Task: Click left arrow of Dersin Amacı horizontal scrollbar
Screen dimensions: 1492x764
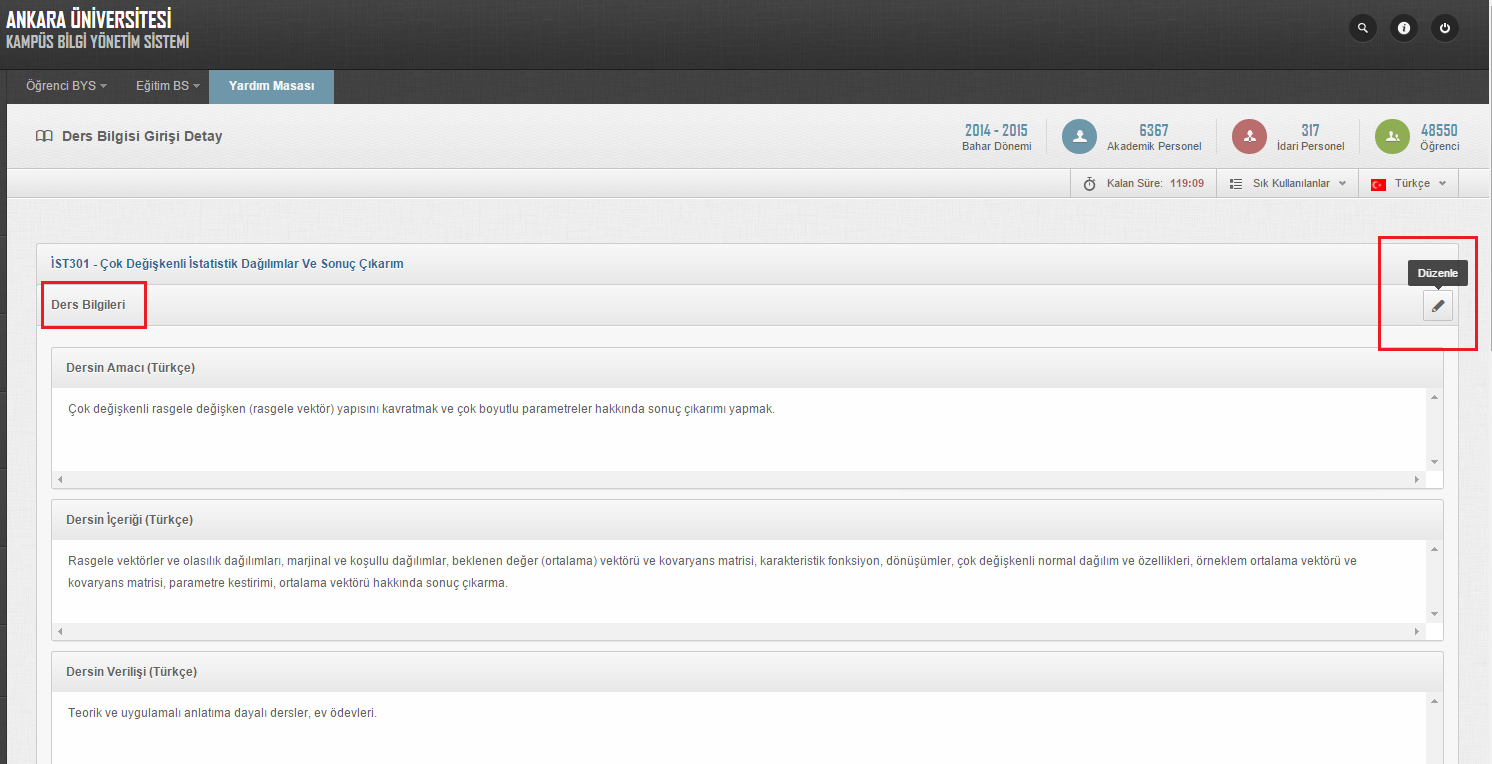Action: tap(60, 480)
